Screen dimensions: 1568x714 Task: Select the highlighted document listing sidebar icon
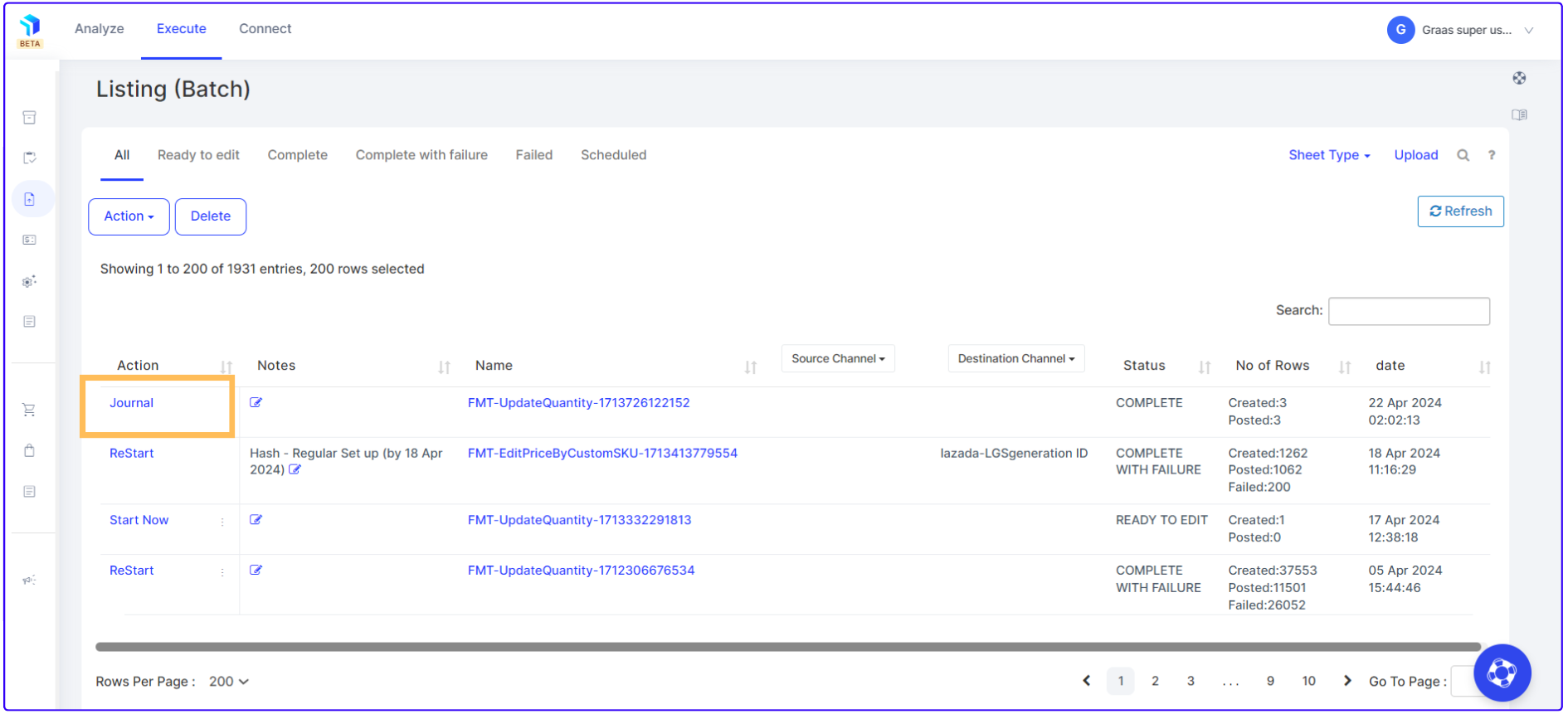[x=30, y=199]
